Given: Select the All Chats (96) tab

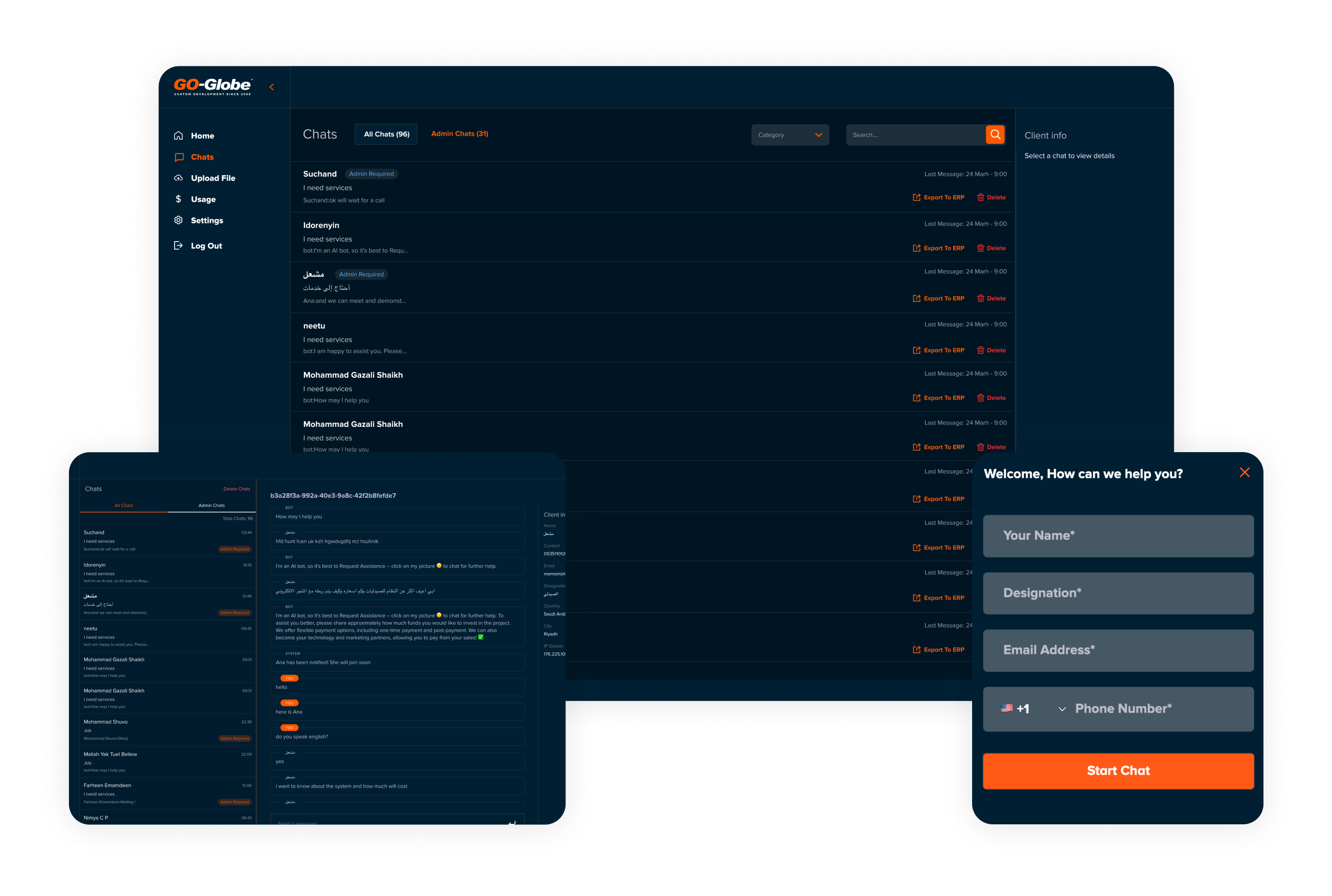Looking at the screenshot, I should 386,134.
